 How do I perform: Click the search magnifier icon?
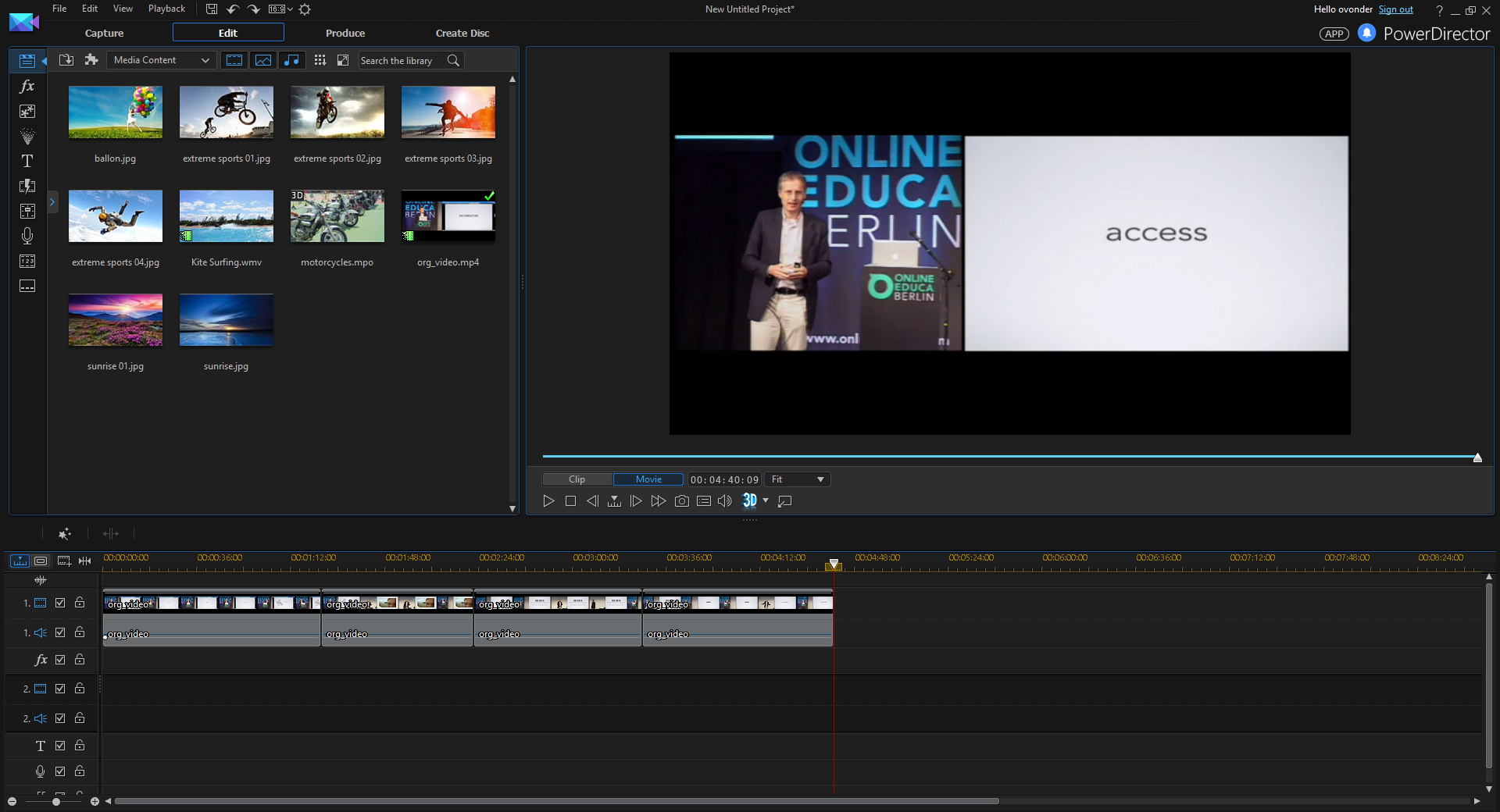coord(453,60)
